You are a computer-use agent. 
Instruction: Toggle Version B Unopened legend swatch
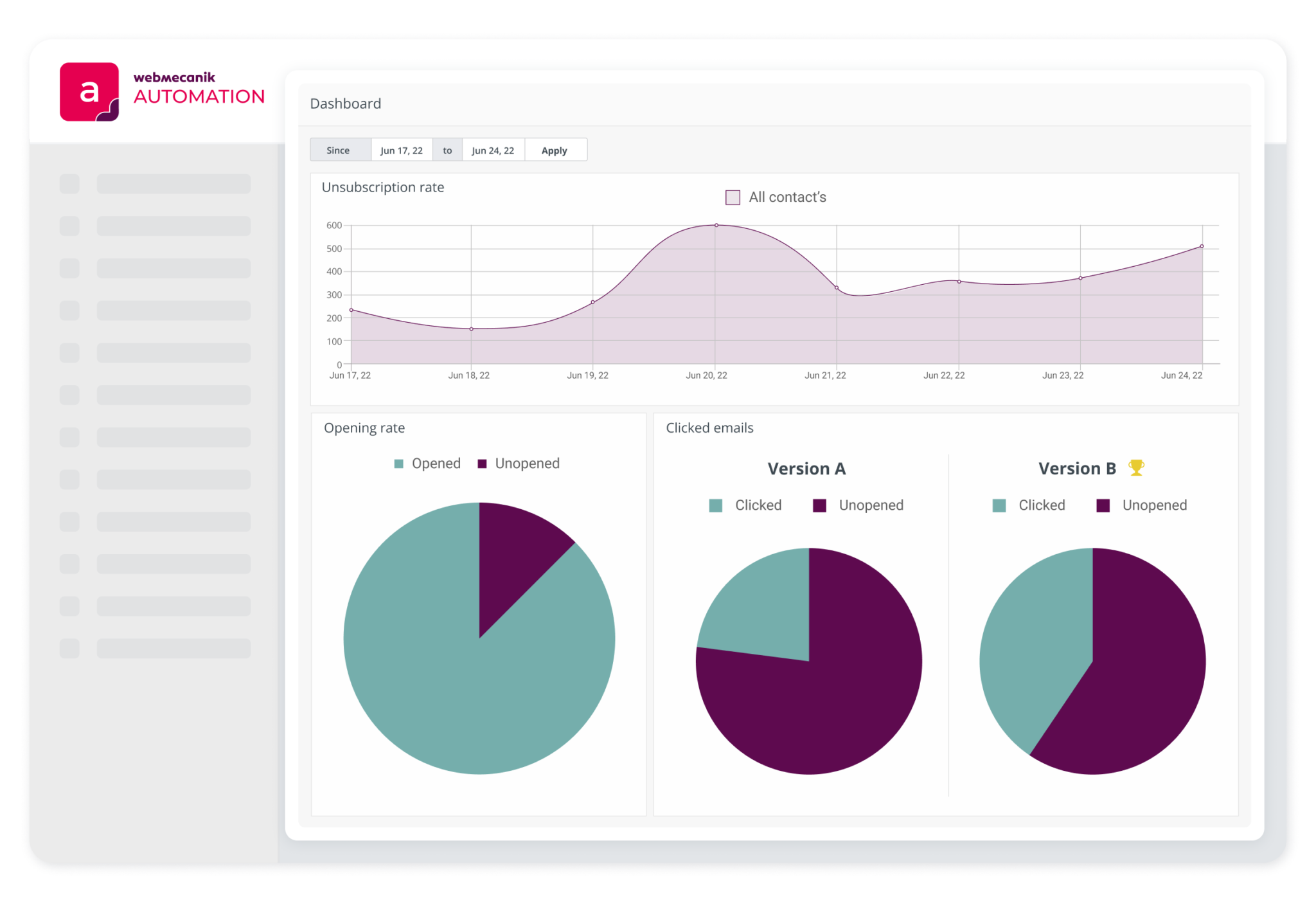tap(1103, 505)
